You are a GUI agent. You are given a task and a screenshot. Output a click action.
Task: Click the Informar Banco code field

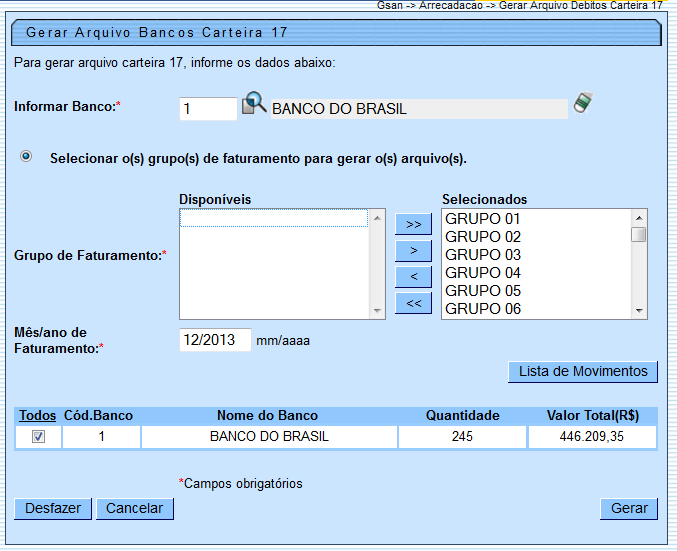[208, 108]
